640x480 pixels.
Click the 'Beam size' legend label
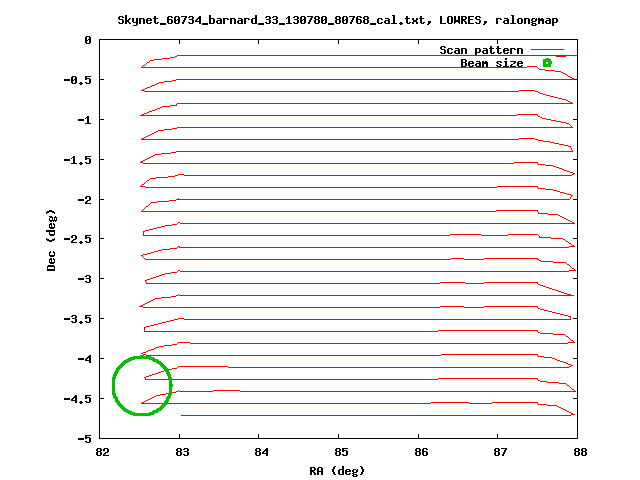pyautogui.click(x=492, y=63)
